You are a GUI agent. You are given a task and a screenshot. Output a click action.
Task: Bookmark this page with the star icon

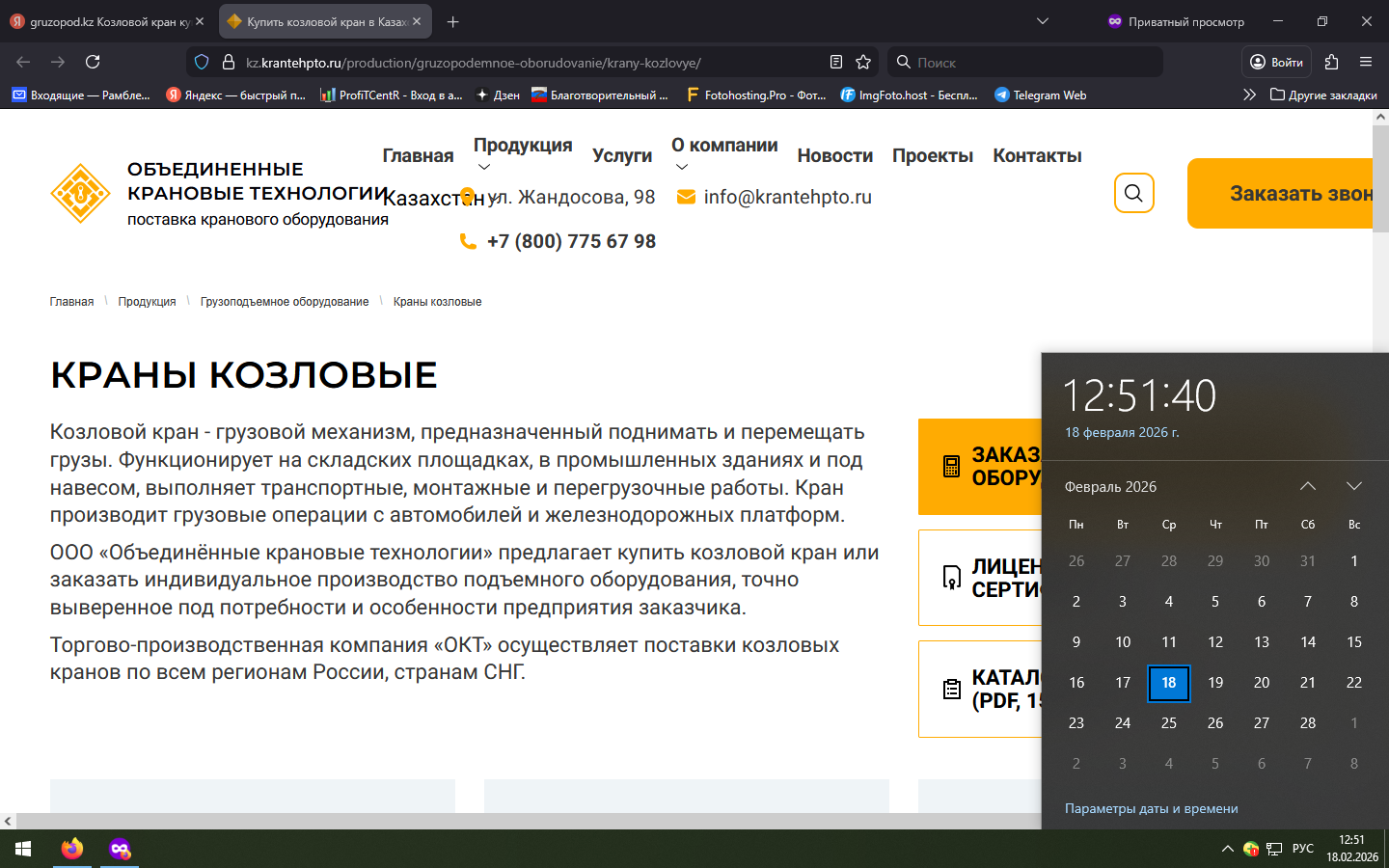click(863, 62)
